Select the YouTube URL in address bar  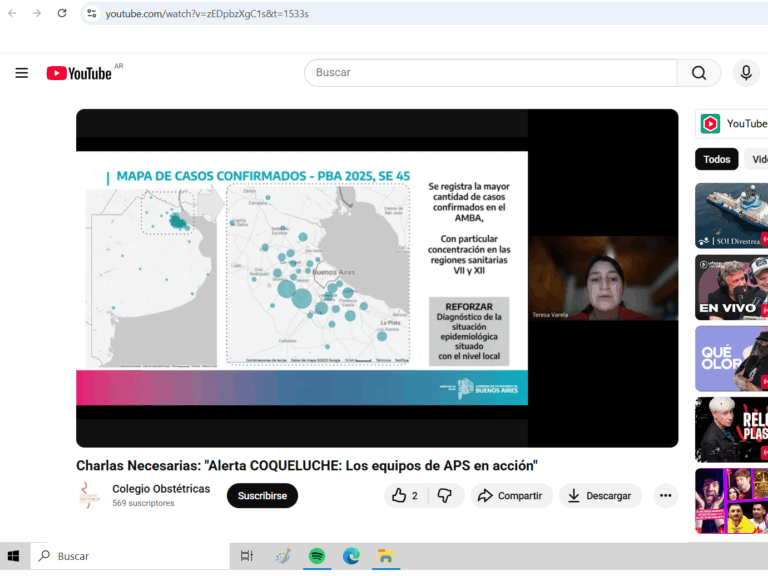(x=207, y=14)
